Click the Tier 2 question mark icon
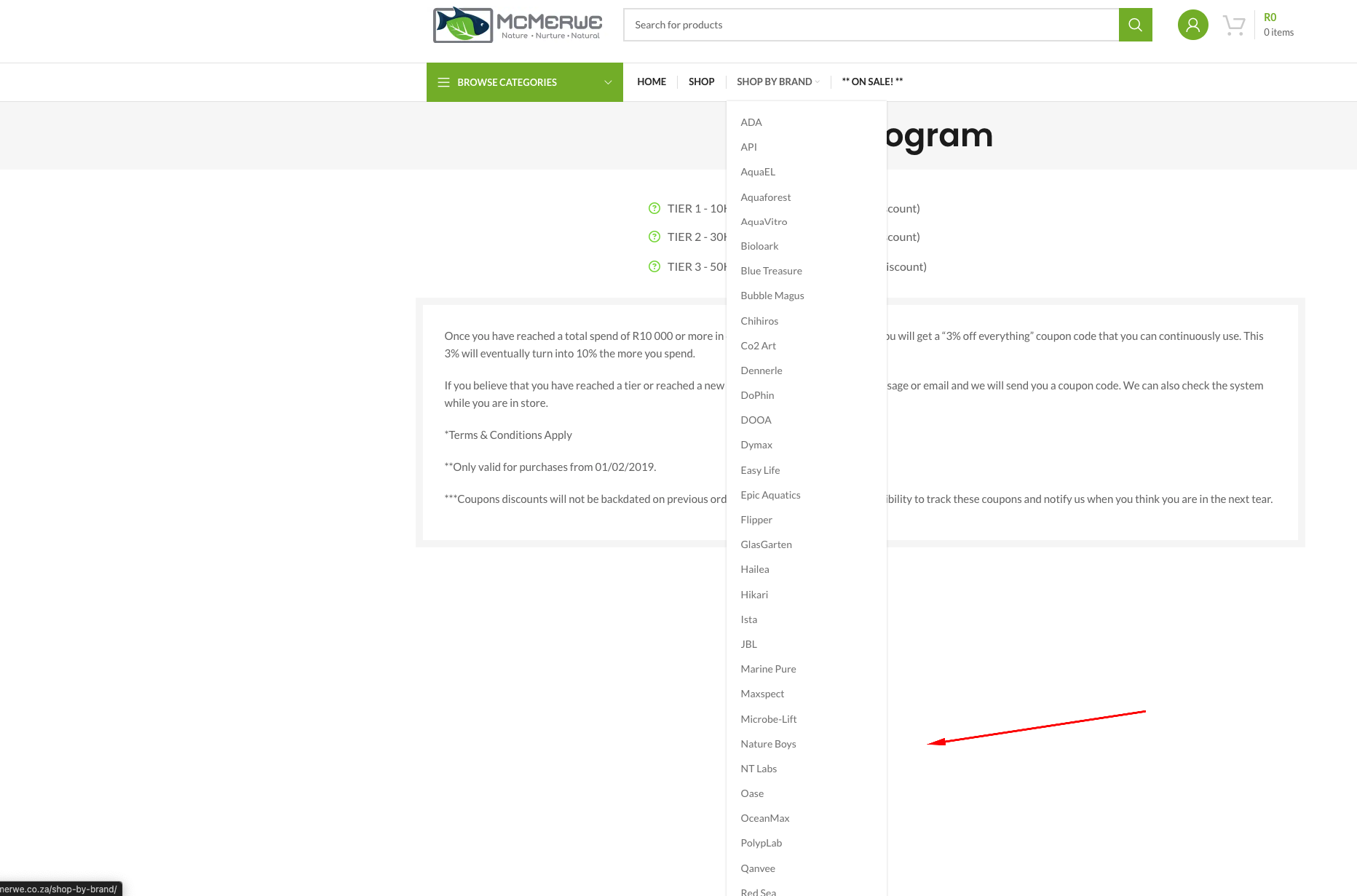1357x896 pixels. [654, 237]
